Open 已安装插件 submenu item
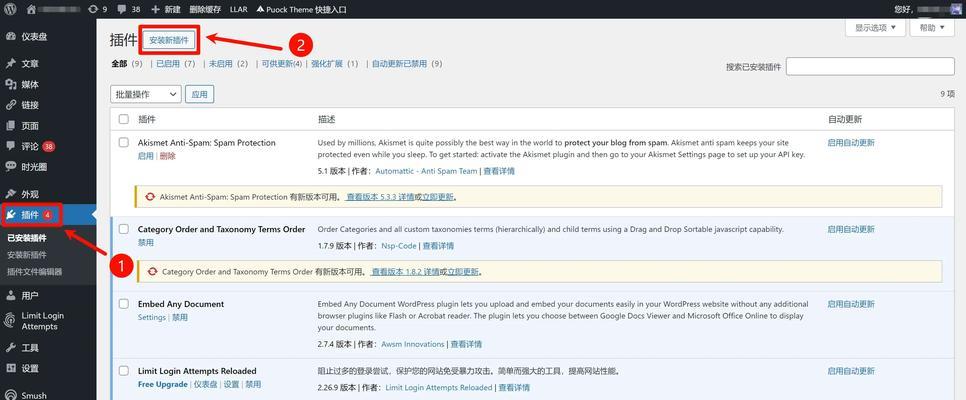 (x=27, y=238)
